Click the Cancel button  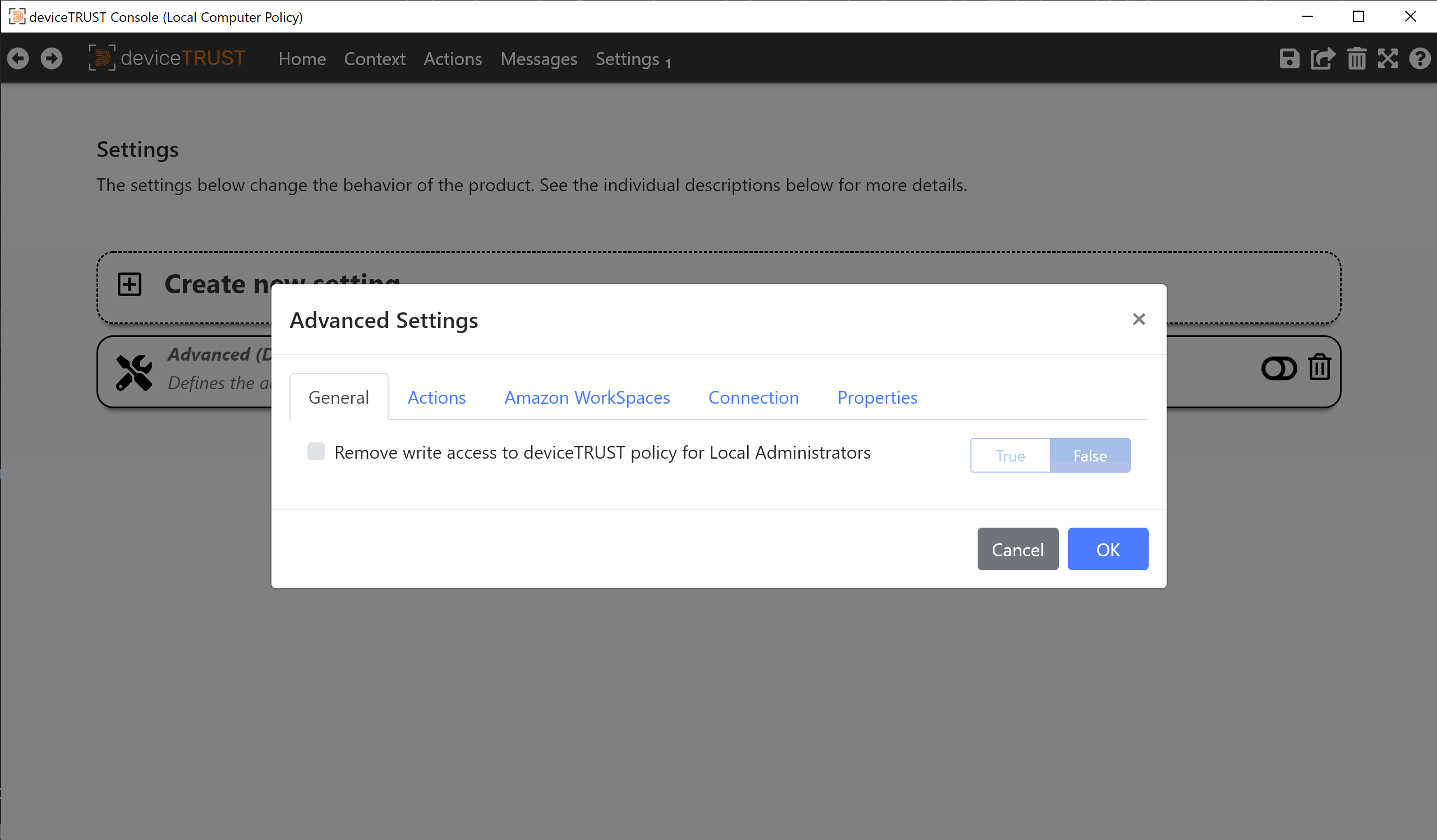(1018, 549)
